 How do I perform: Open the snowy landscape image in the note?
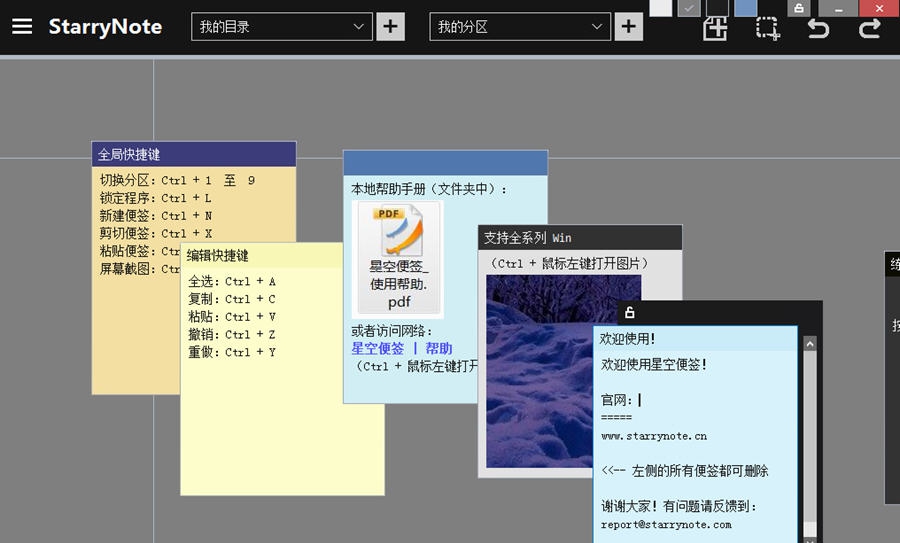[x=540, y=371]
